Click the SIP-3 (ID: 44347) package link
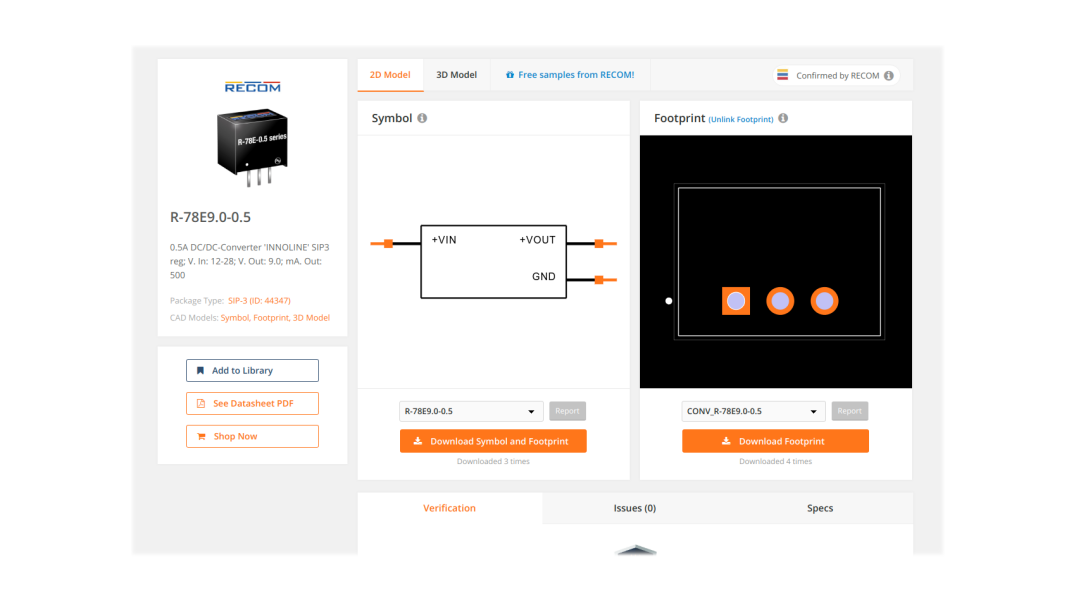 tap(259, 300)
